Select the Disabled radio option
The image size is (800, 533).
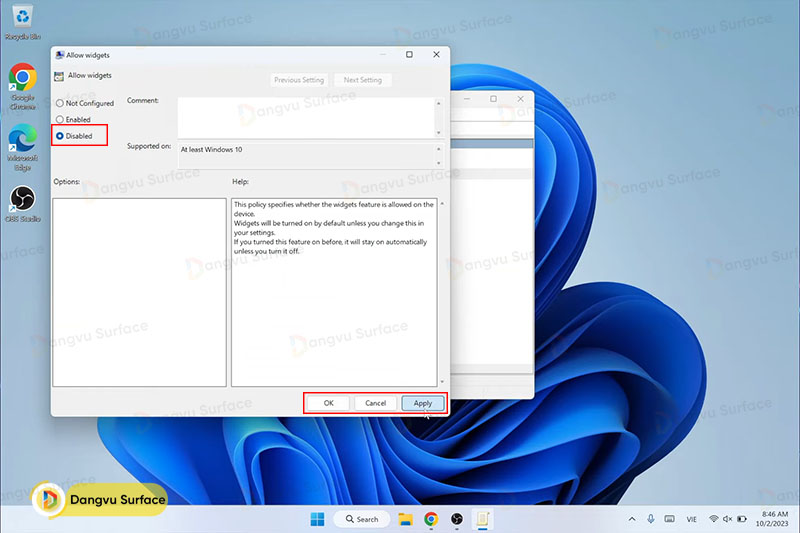(74, 136)
